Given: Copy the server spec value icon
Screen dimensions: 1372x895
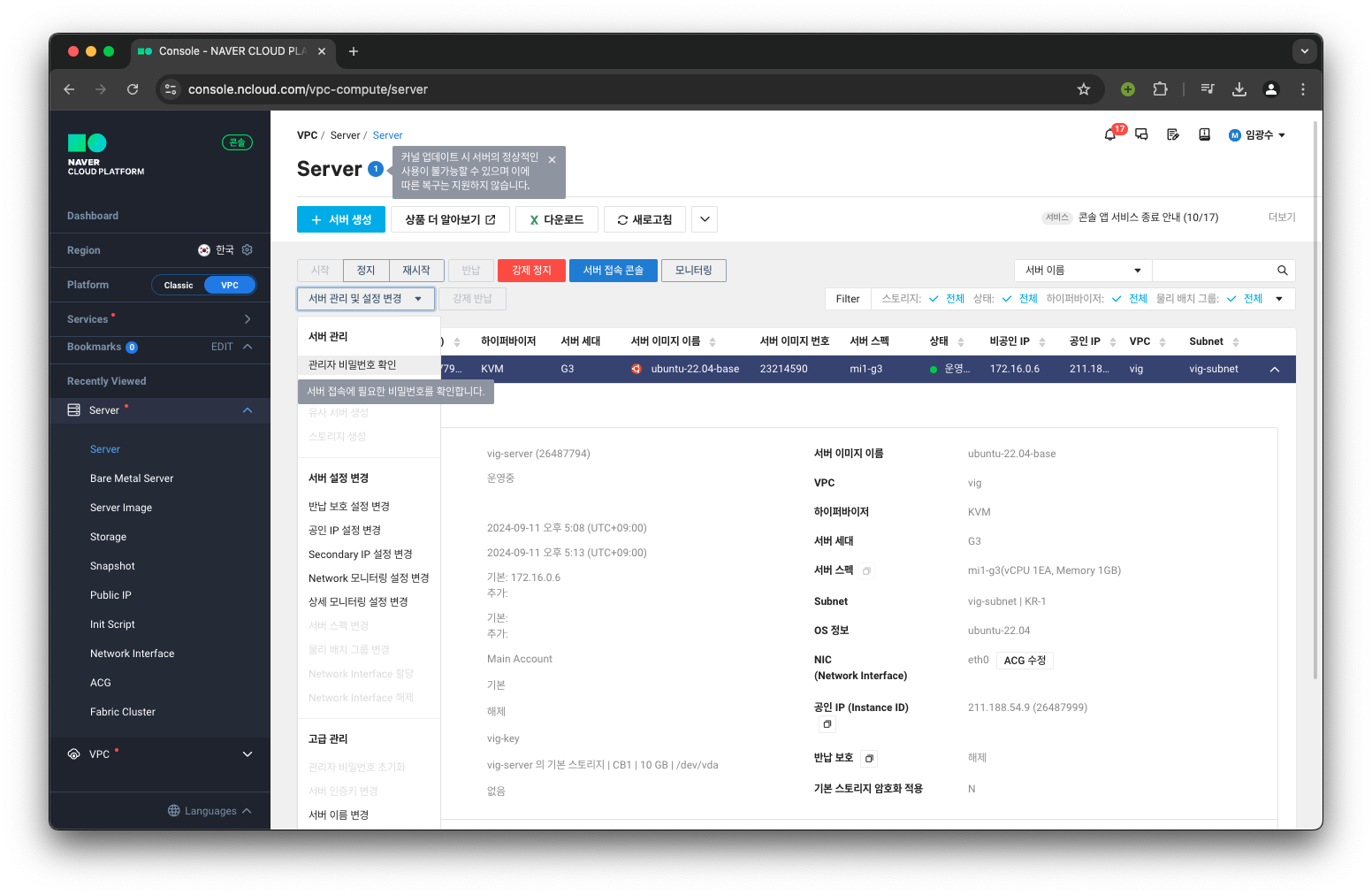Looking at the screenshot, I should point(866,571).
